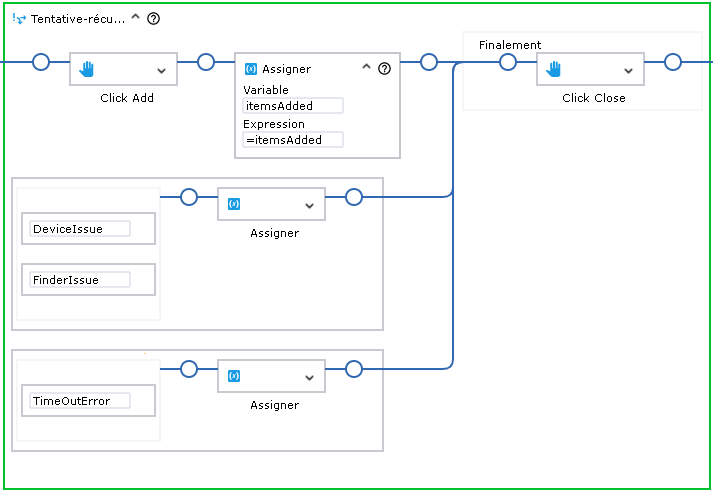Collapse the expanded Assigner block
The width and height of the screenshot is (713, 490).
[x=366, y=69]
